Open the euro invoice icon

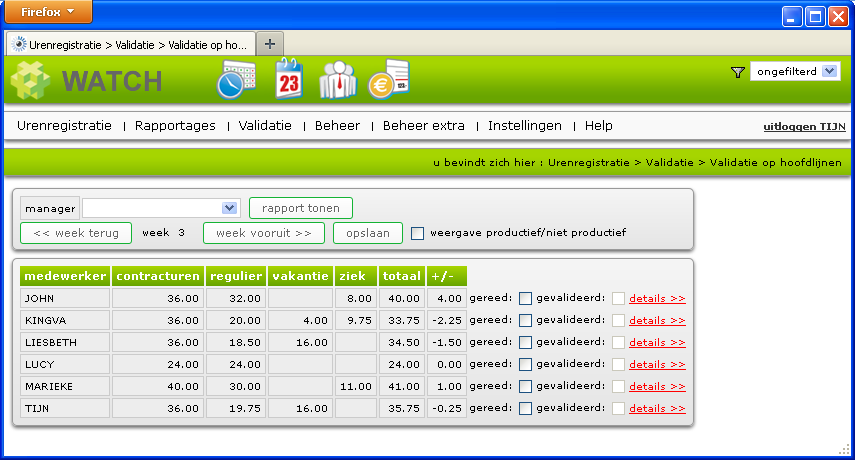click(x=388, y=80)
